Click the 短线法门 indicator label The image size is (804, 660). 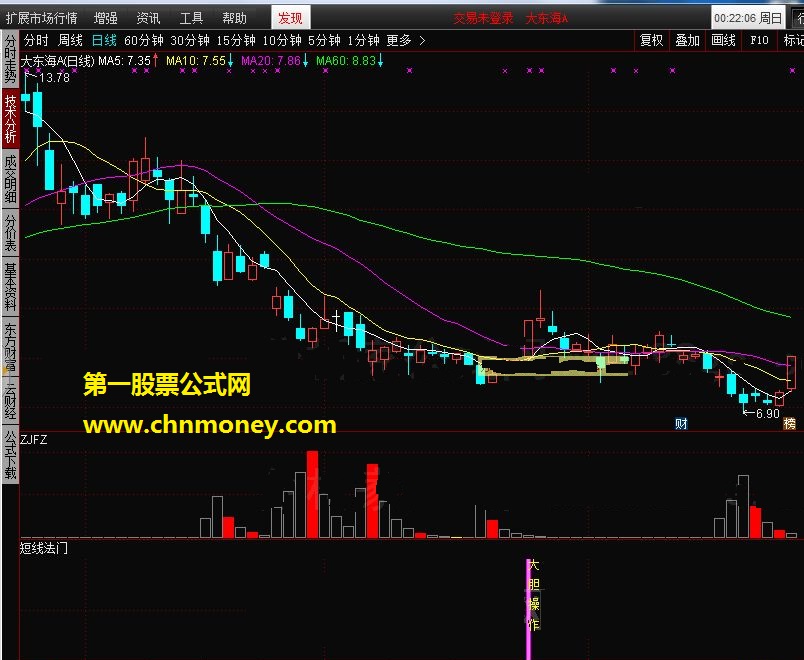(x=44, y=548)
